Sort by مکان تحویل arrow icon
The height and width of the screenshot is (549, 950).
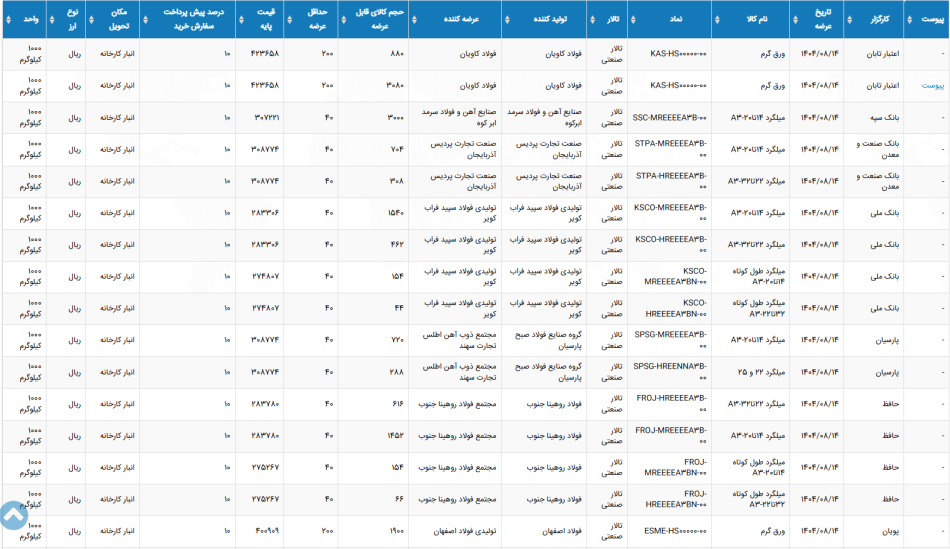(91, 19)
